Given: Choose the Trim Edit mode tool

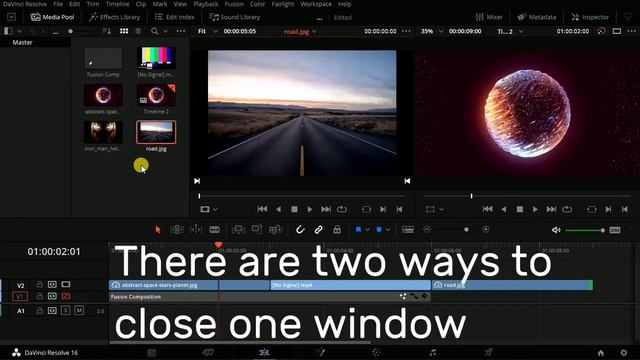Looking at the screenshot, I should [x=177, y=230].
